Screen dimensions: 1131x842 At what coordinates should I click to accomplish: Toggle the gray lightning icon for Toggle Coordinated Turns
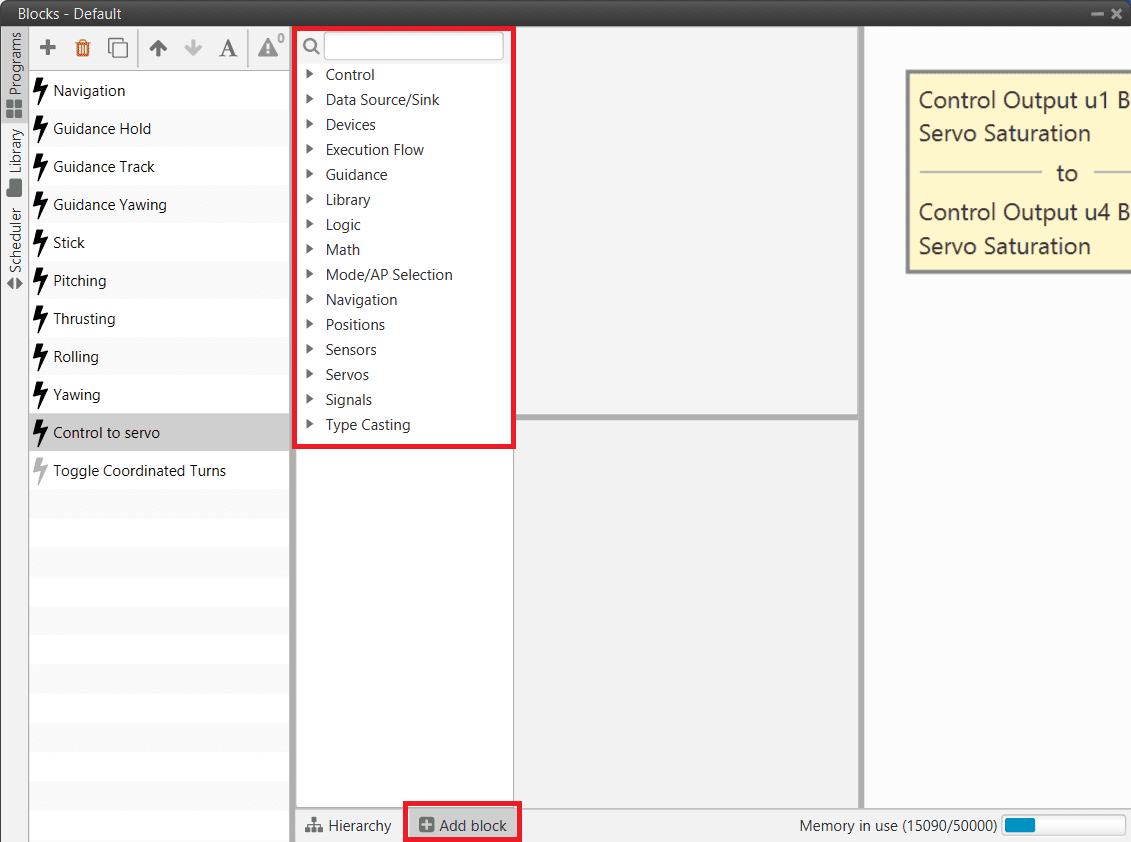[41, 471]
